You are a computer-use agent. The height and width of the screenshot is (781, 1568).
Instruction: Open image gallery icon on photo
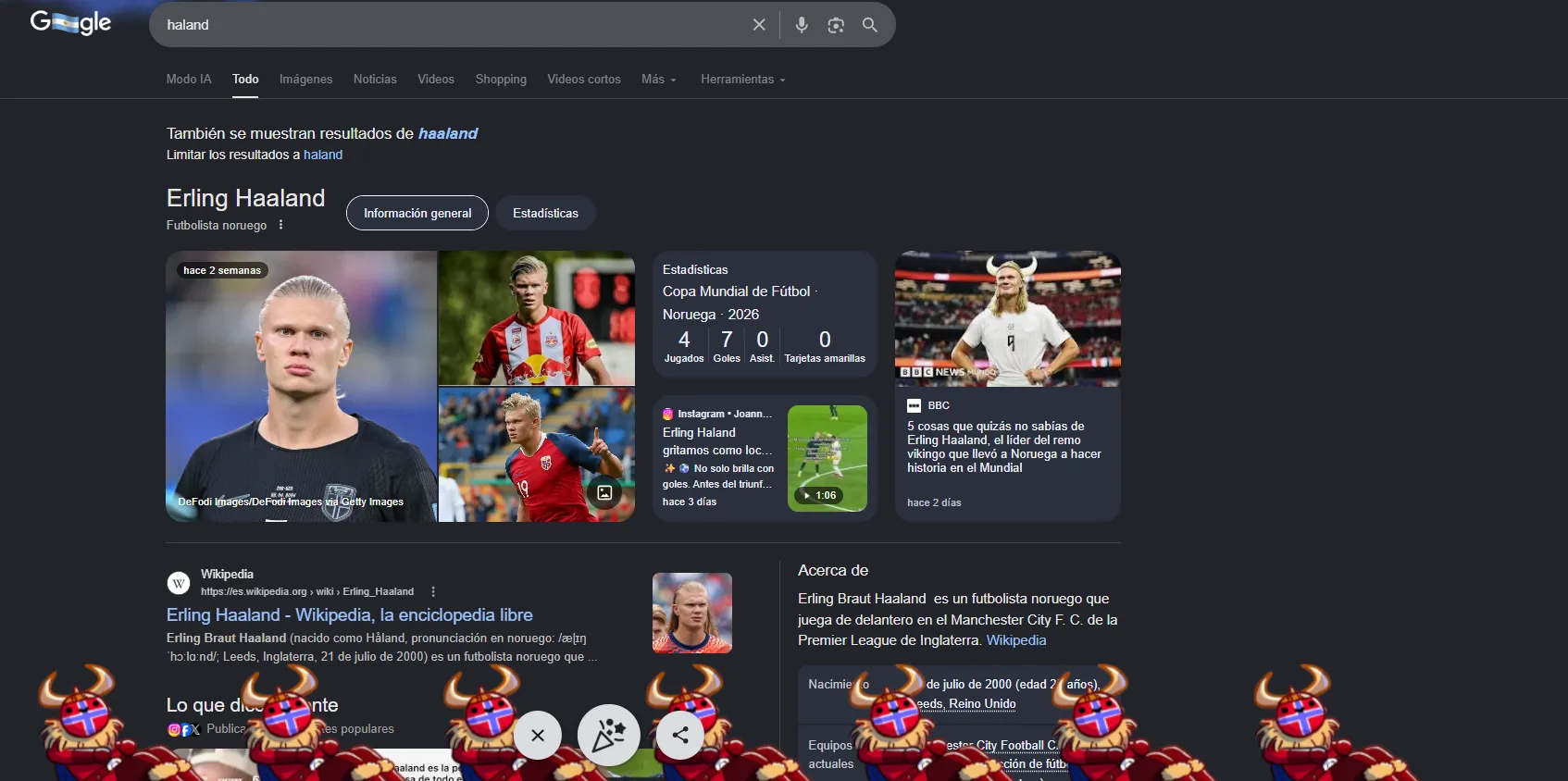point(604,492)
